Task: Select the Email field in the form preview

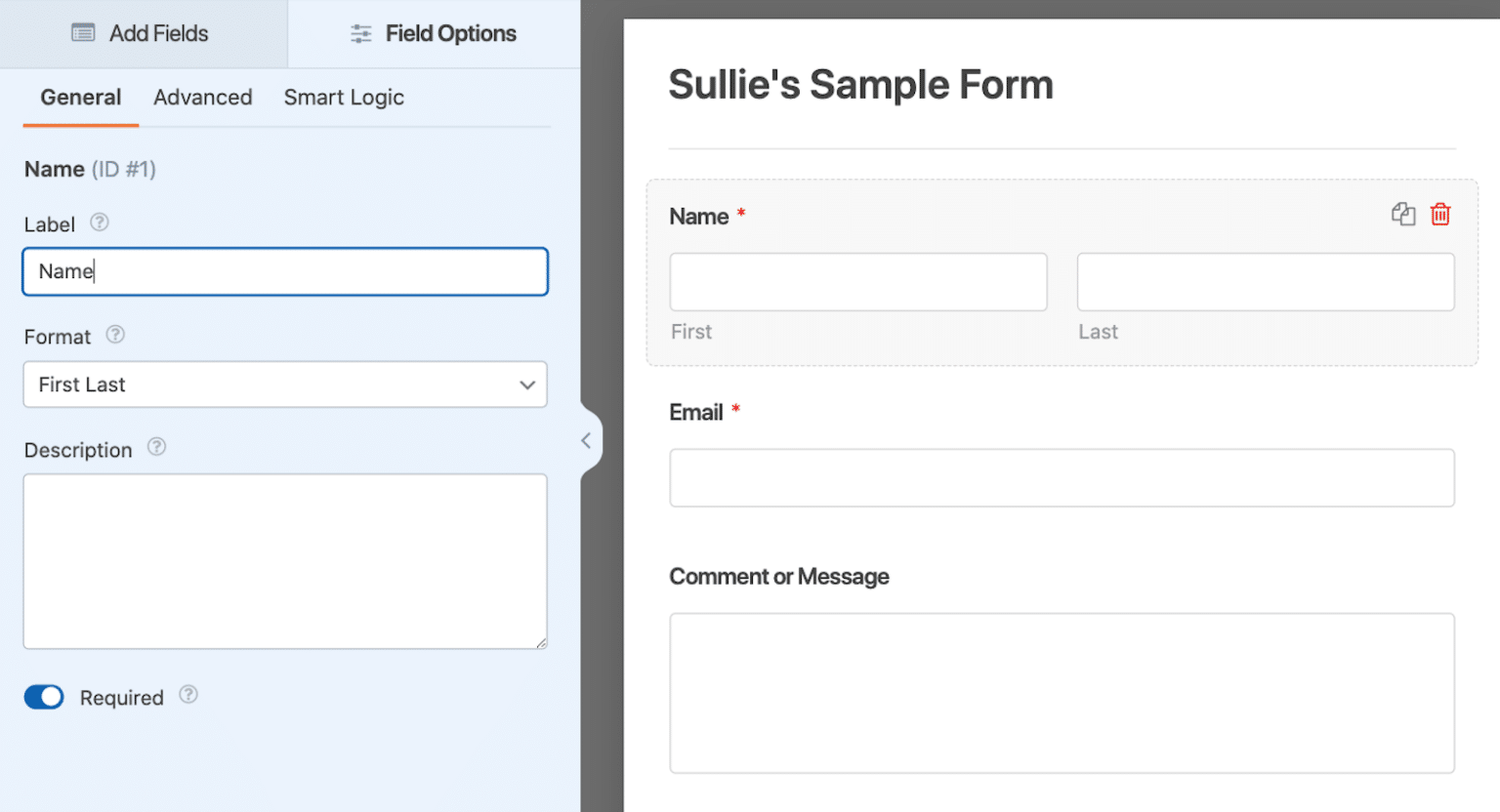Action: [1062, 477]
